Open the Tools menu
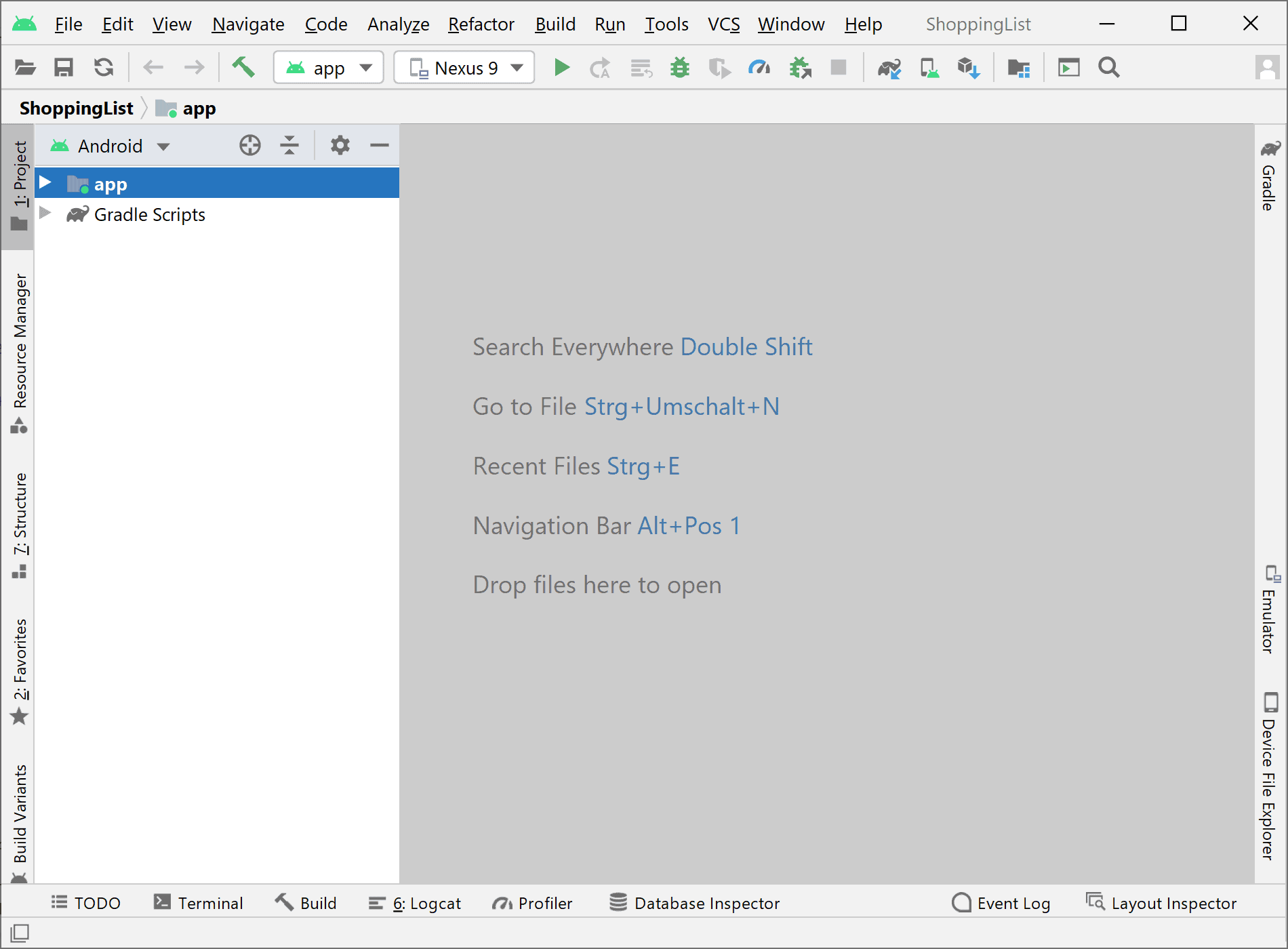This screenshot has width=1288, height=949. click(666, 24)
